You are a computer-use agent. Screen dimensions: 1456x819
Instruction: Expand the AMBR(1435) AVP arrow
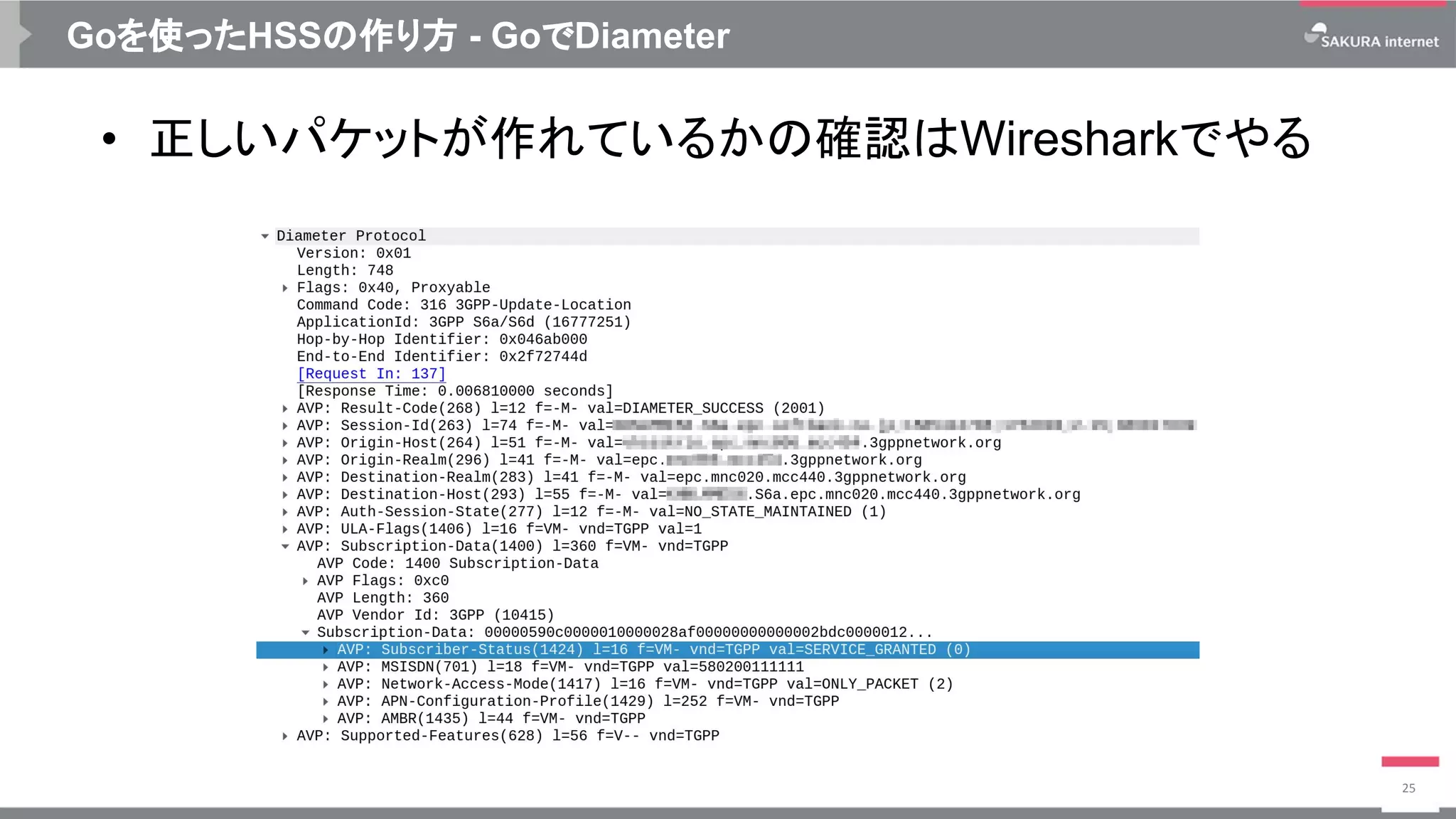tap(326, 719)
